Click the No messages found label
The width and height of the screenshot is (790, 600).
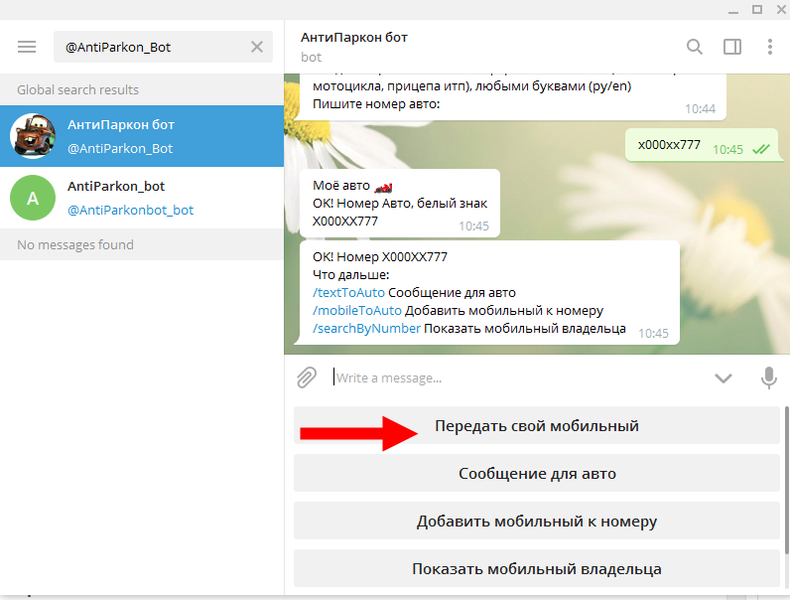click(76, 245)
